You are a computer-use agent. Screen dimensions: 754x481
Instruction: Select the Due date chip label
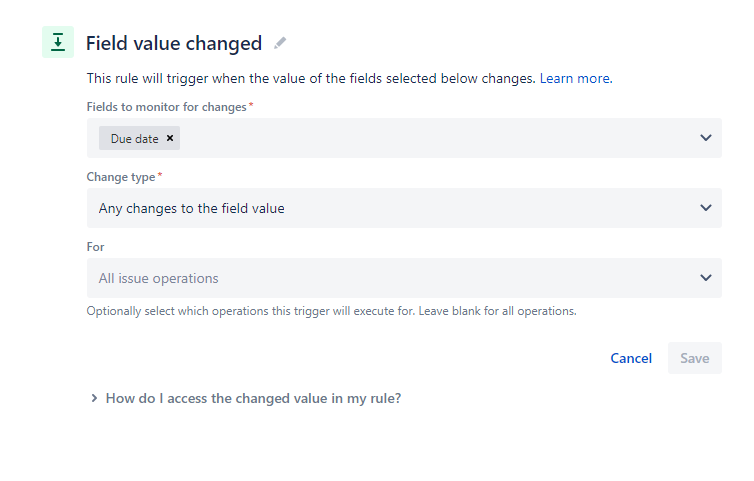(134, 139)
